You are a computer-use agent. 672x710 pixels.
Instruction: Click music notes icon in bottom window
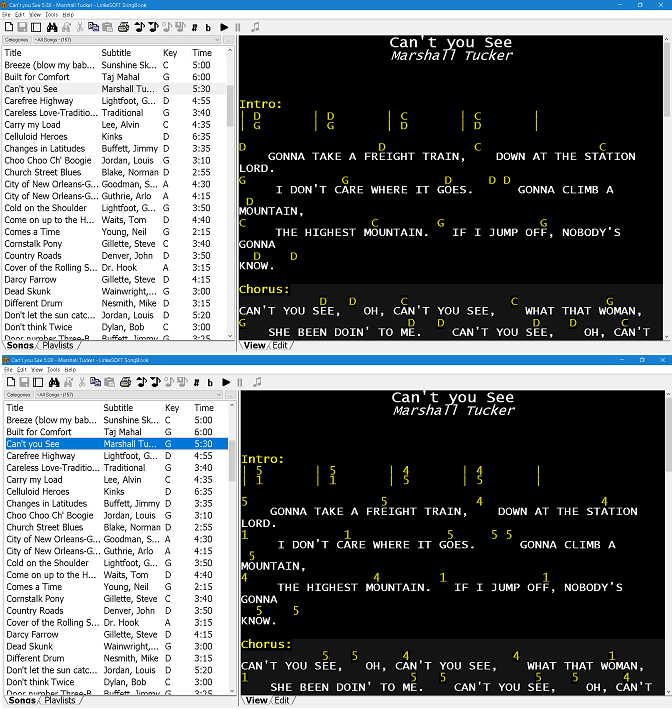pos(257,382)
